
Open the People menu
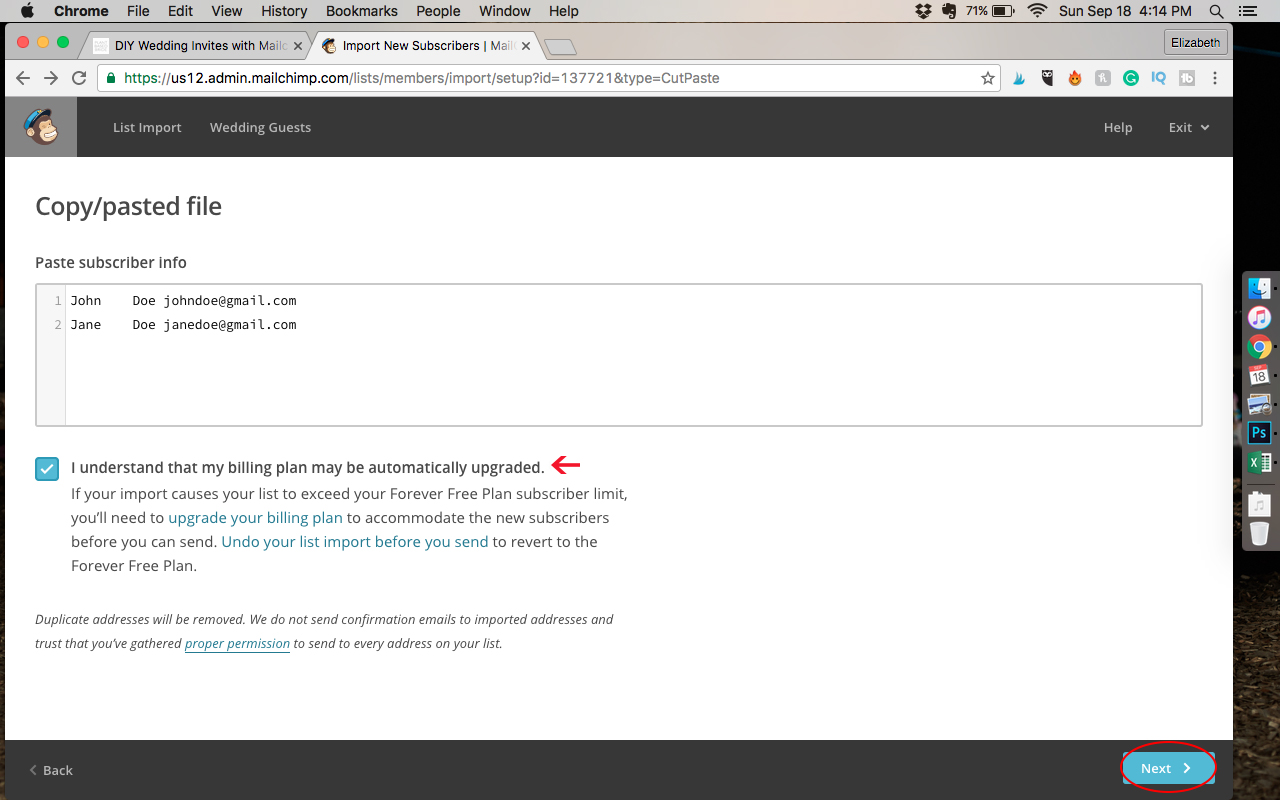[438, 11]
